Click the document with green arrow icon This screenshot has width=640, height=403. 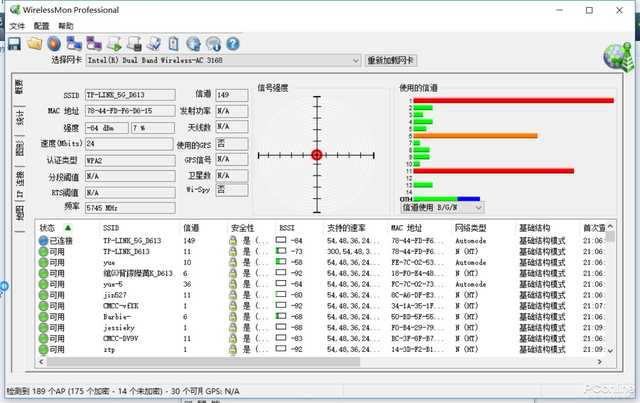pyautogui.click(x=114, y=44)
